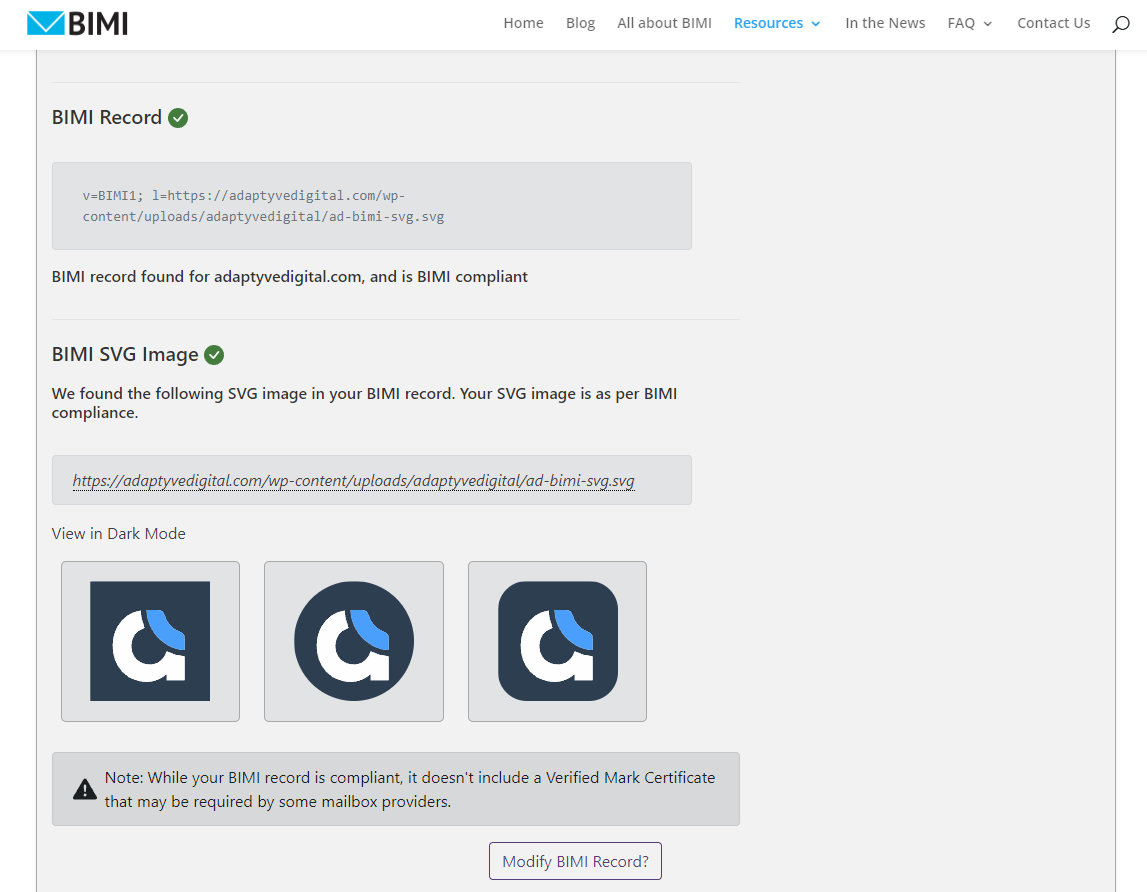Open the ad-bimi-svg.svg image link
Viewport: 1147px width, 892px height.
pos(353,481)
